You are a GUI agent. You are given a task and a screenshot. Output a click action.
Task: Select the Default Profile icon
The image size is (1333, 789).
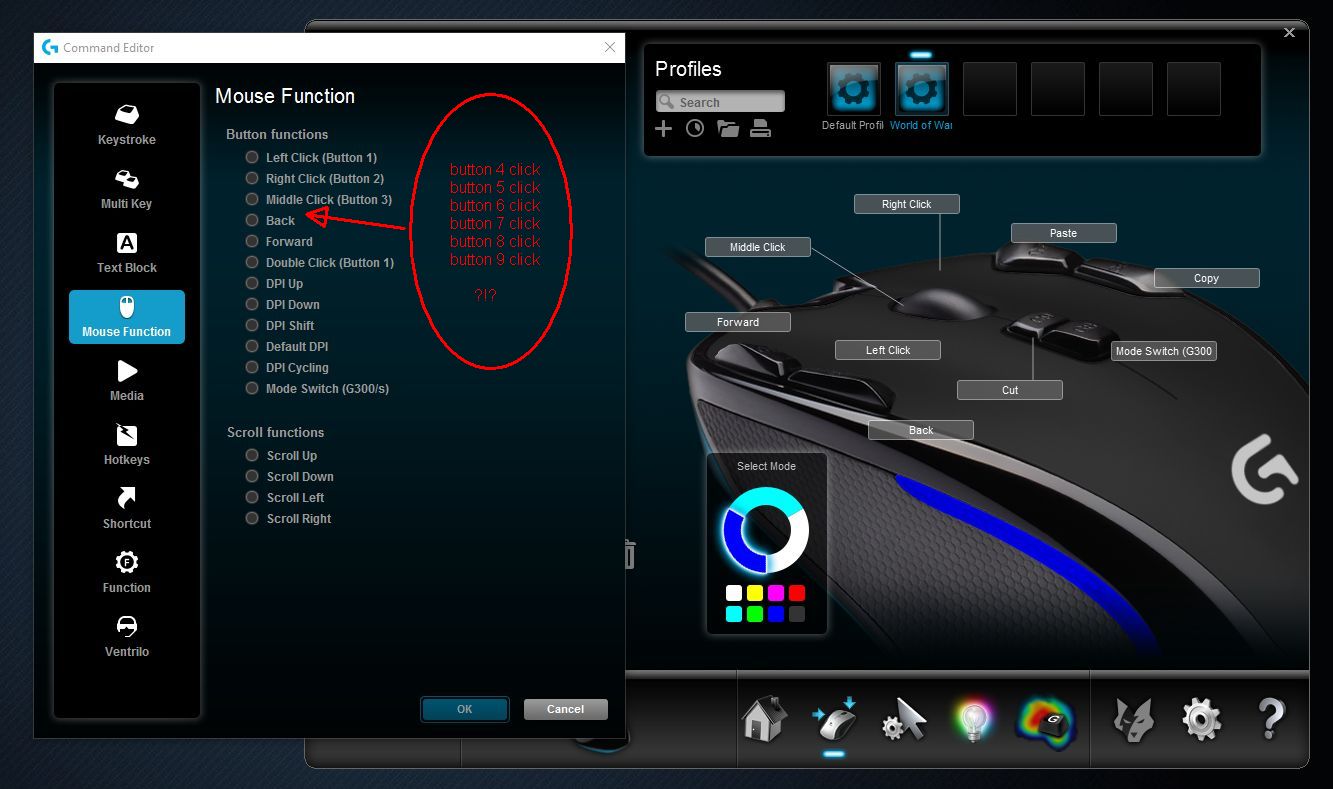pos(854,89)
